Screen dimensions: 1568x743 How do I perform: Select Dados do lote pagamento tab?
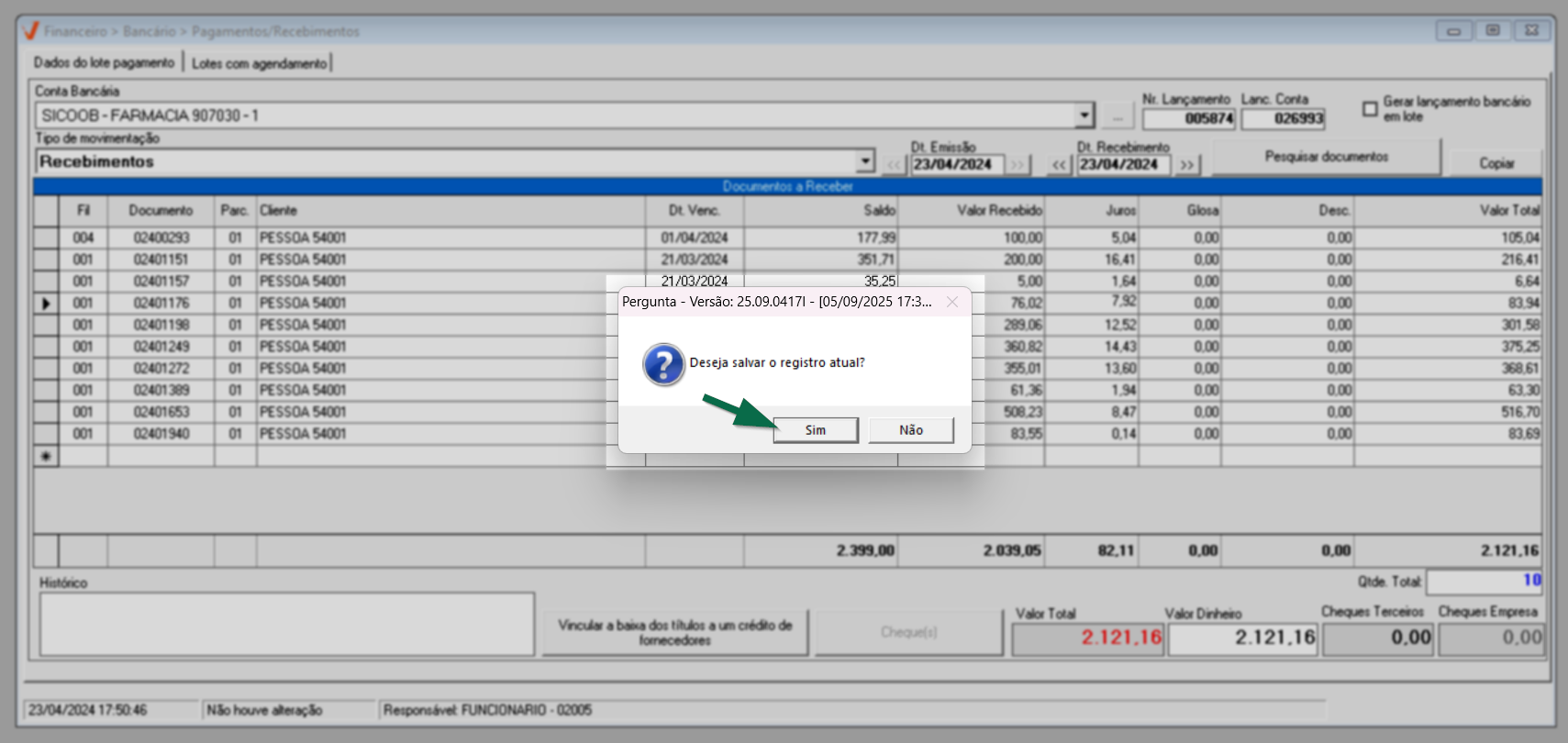pyautogui.click(x=104, y=63)
